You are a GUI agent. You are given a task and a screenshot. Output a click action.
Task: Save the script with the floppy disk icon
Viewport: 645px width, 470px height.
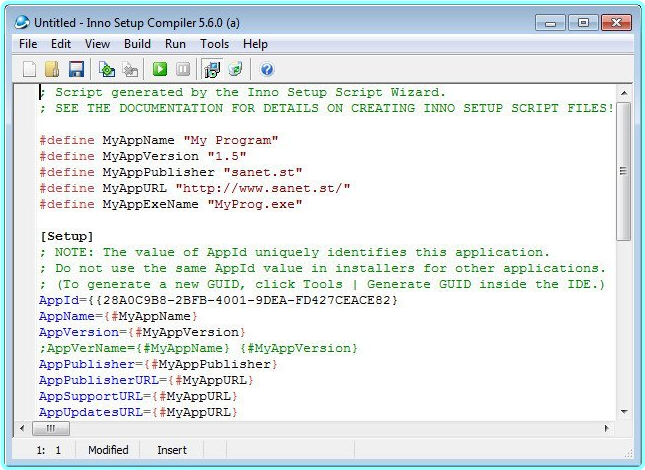click(75, 69)
